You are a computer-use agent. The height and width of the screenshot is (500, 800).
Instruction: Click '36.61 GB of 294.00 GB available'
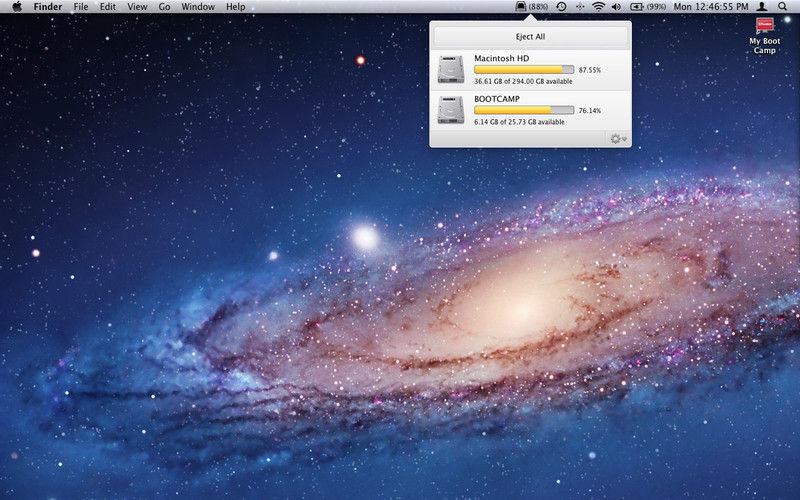tap(523, 81)
